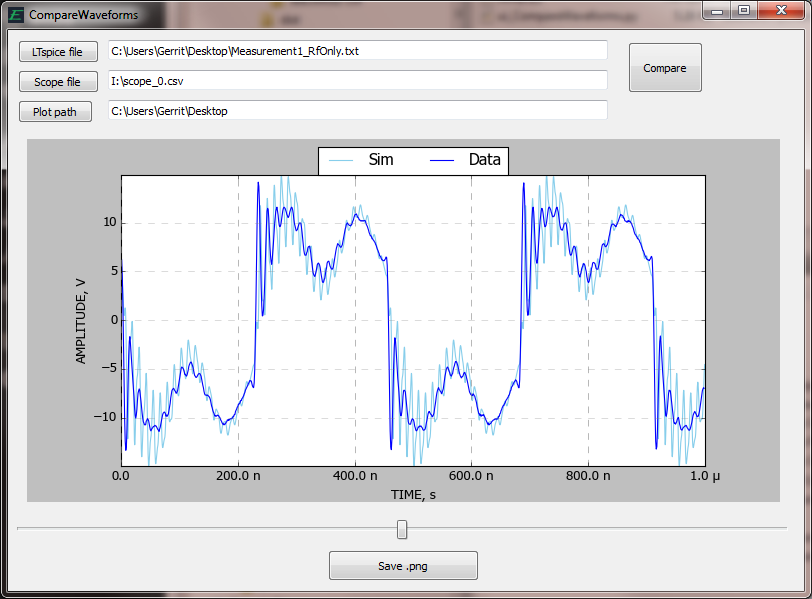Click the LTspice file button
812x599 pixels.
58,52
